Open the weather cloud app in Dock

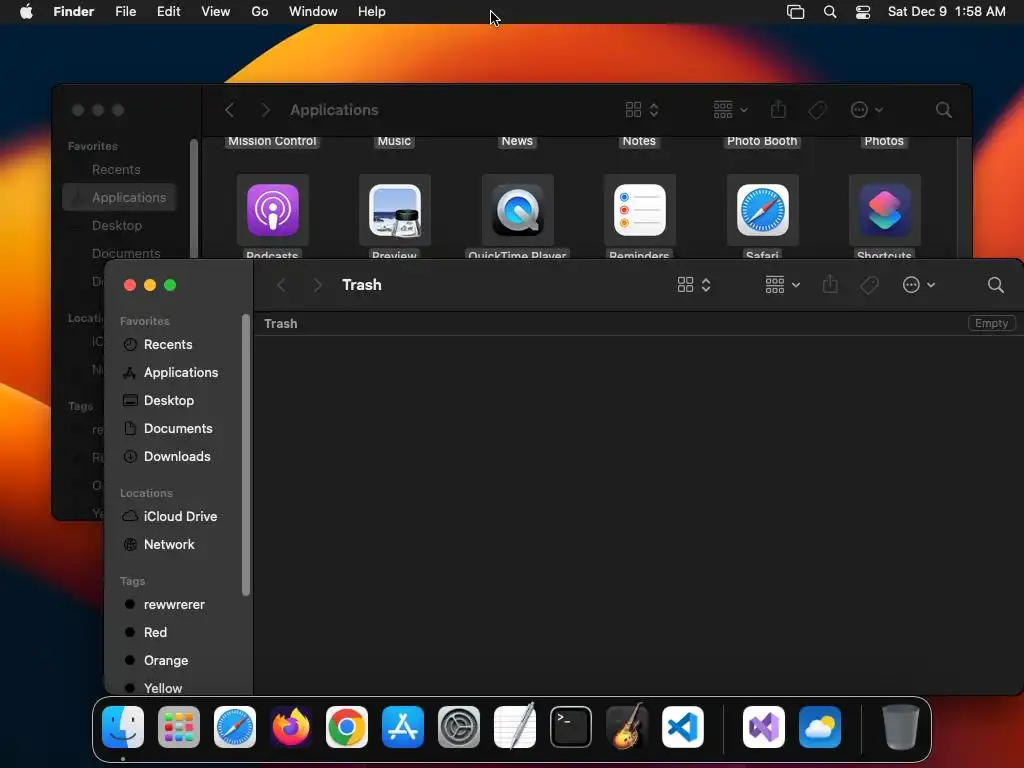(820, 727)
